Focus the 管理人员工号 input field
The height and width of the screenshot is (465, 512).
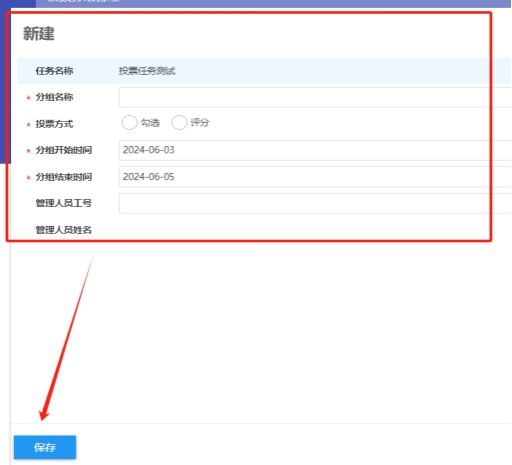(x=315, y=203)
